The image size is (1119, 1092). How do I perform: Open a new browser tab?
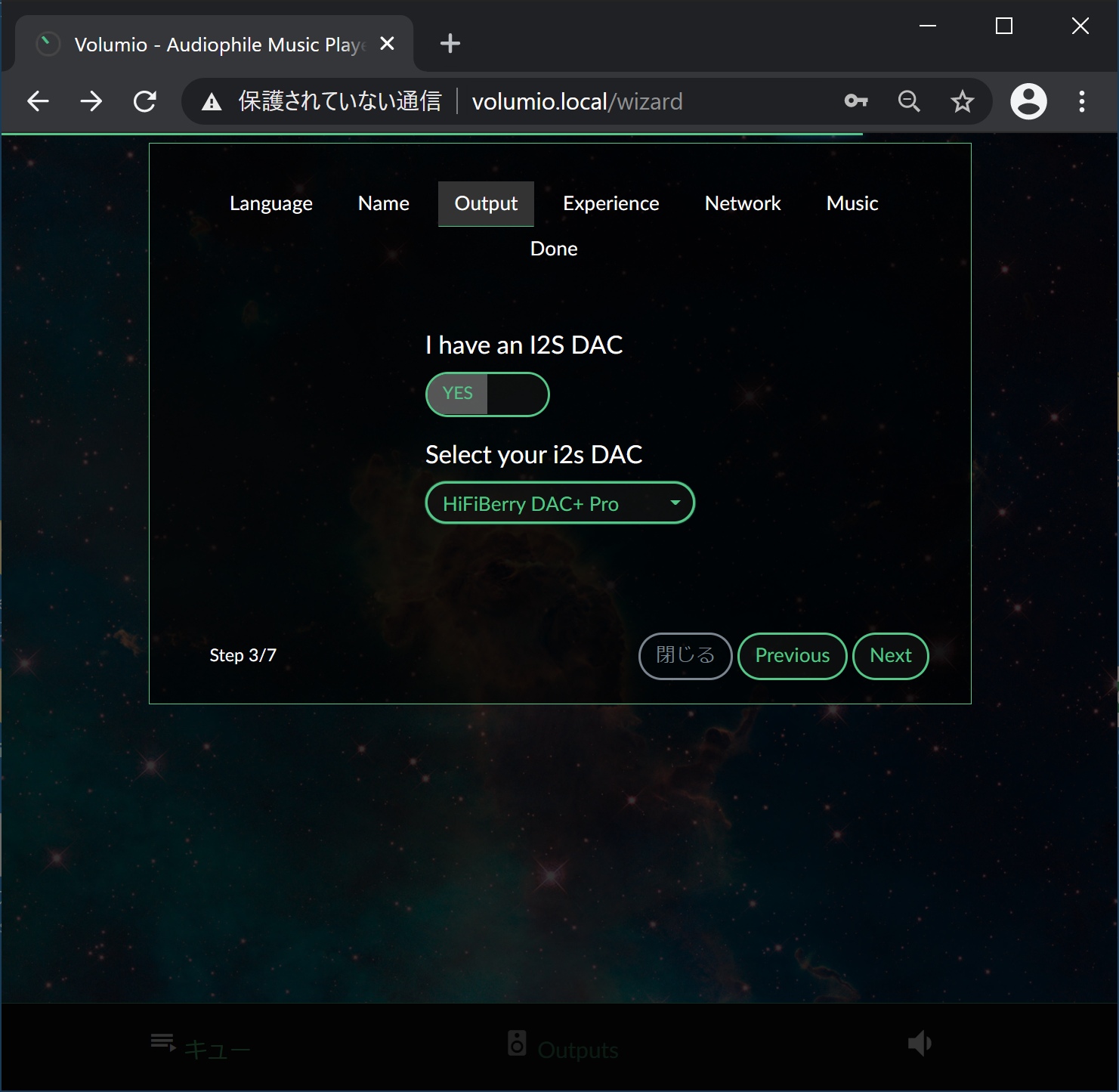pos(450,44)
